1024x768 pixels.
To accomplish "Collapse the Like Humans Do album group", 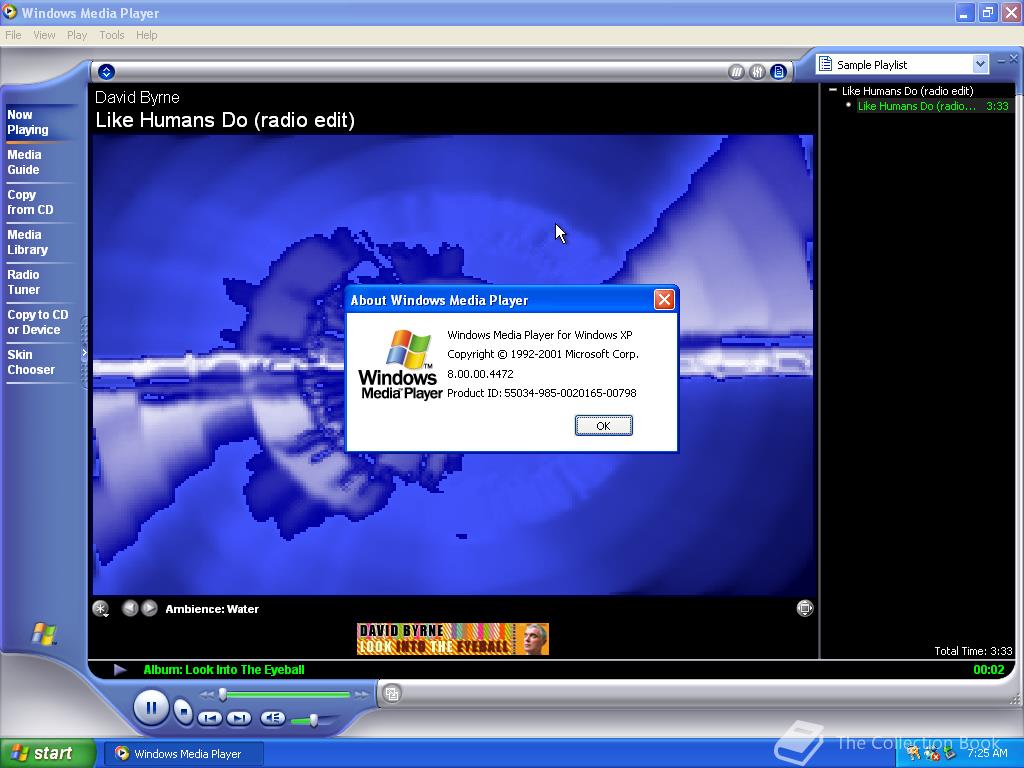I will (x=833, y=90).
